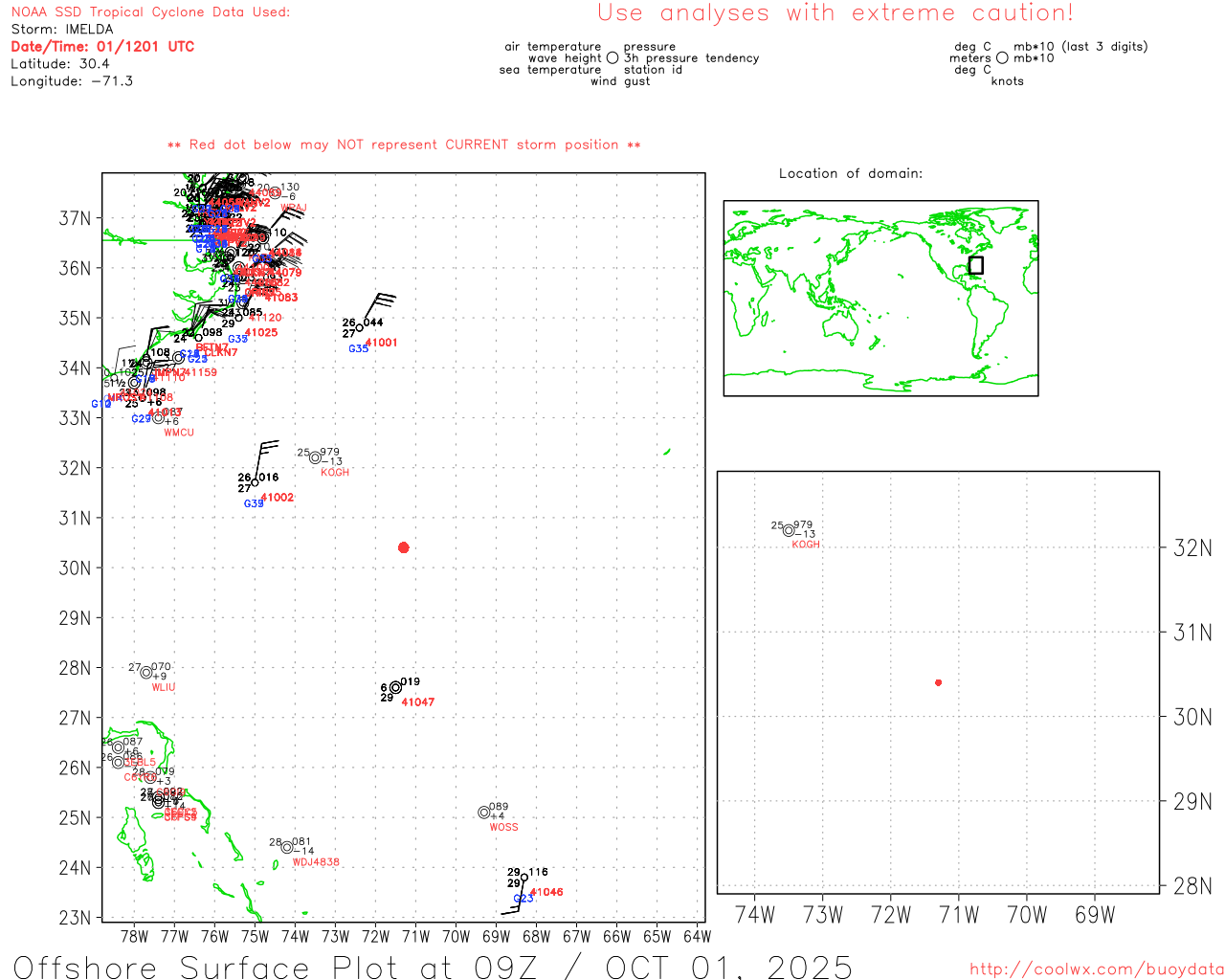Click the left station model legend circle
This screenshot has width=1225, height=980.
[x=612, y=58]
